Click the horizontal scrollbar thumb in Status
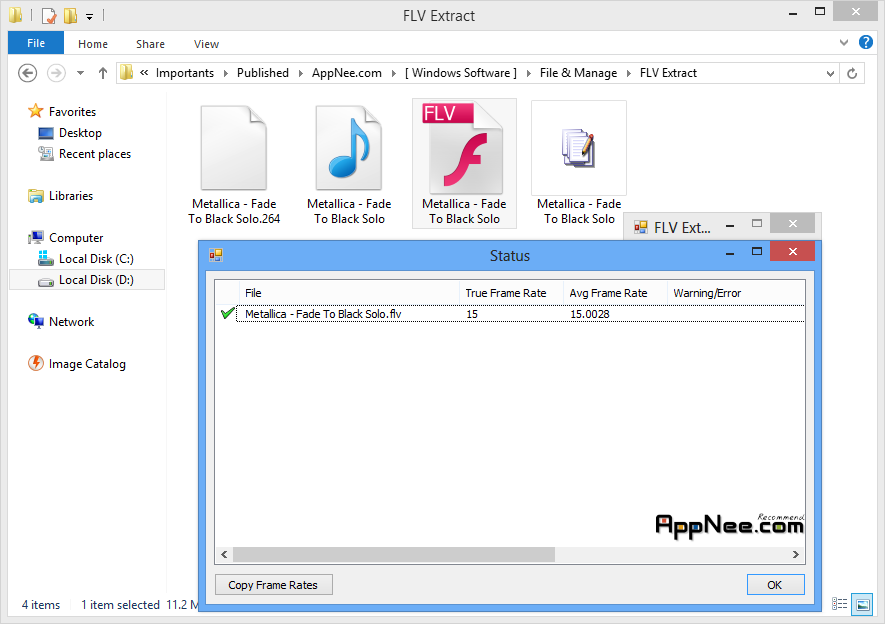Viewport: 885px width, 624px height. tap(394, 555)
